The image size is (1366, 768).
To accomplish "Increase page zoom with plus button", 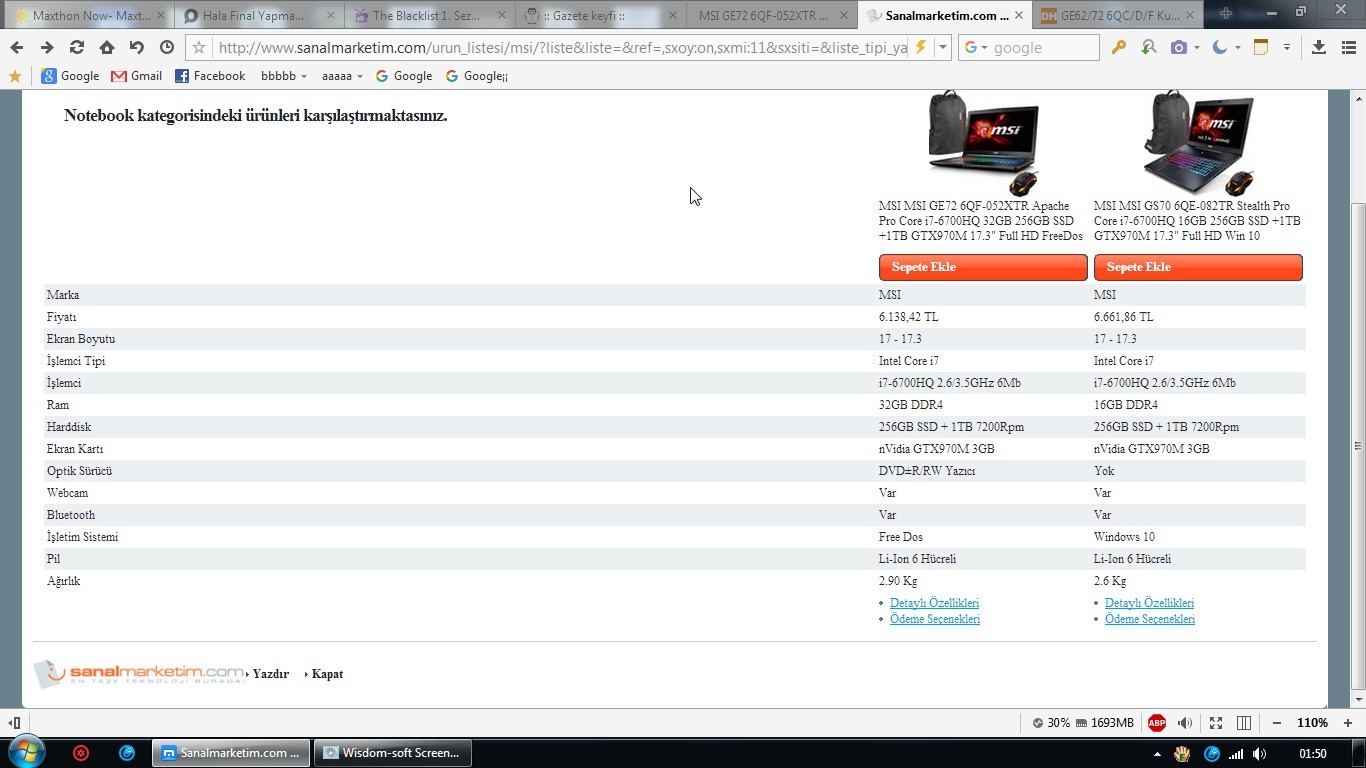I will pos(1348,723).
